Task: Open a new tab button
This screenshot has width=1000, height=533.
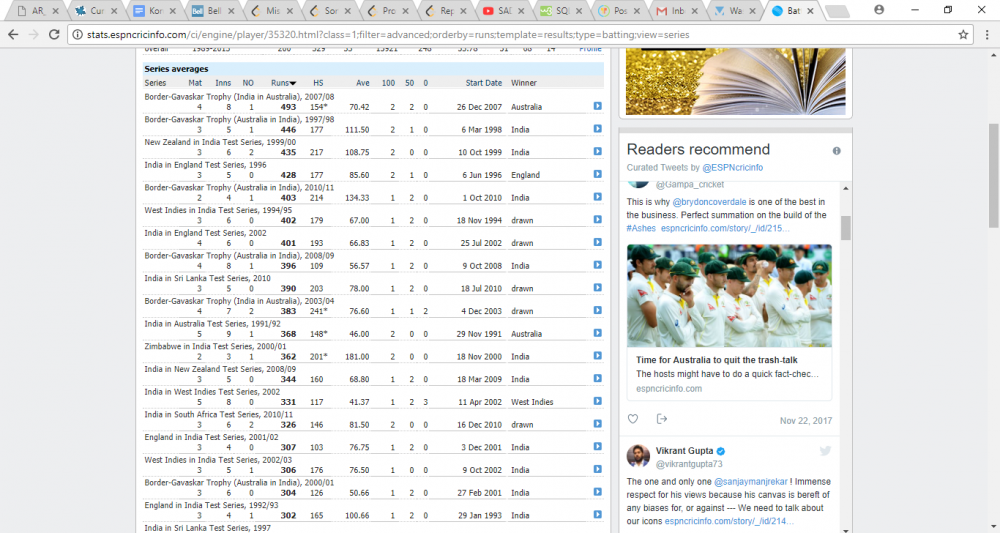Action: point(837,11)
